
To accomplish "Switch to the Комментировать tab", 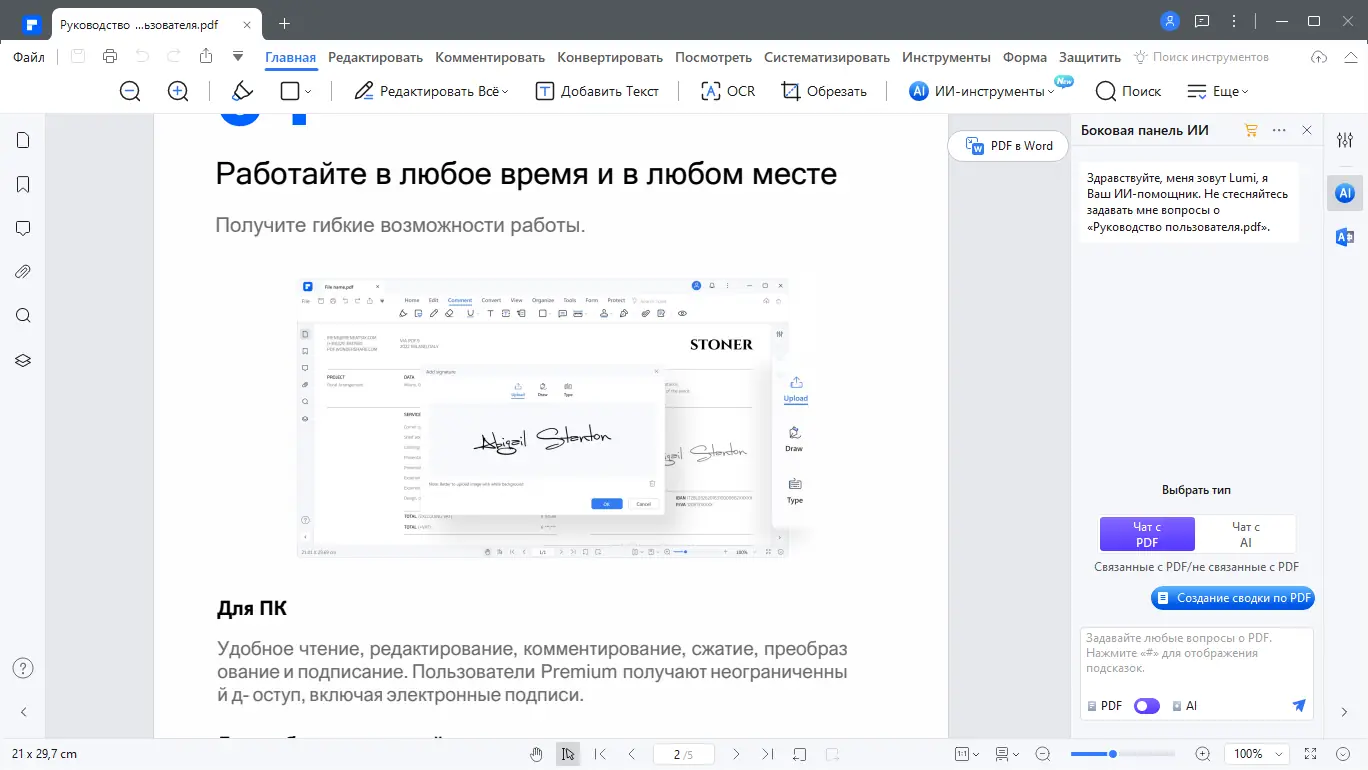I will tap(489, 57).
